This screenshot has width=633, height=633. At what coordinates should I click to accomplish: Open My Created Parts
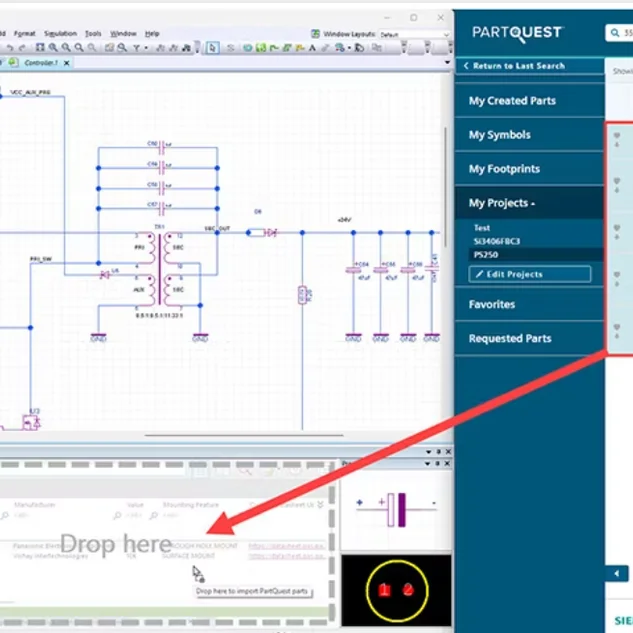coord(529,101)
